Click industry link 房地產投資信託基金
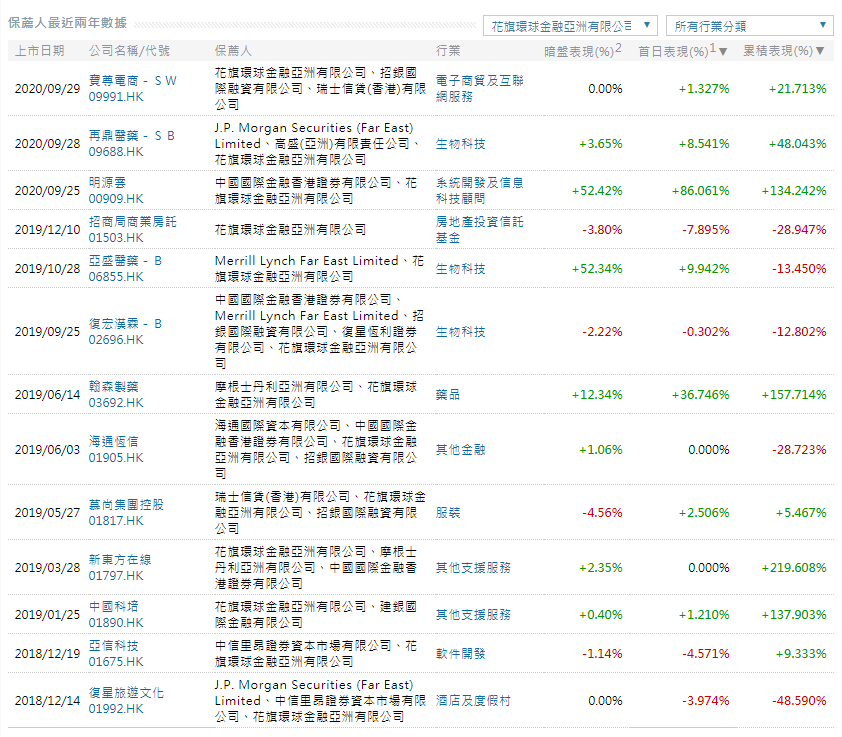This screenshot has height=737, width=842. [480, 229]
